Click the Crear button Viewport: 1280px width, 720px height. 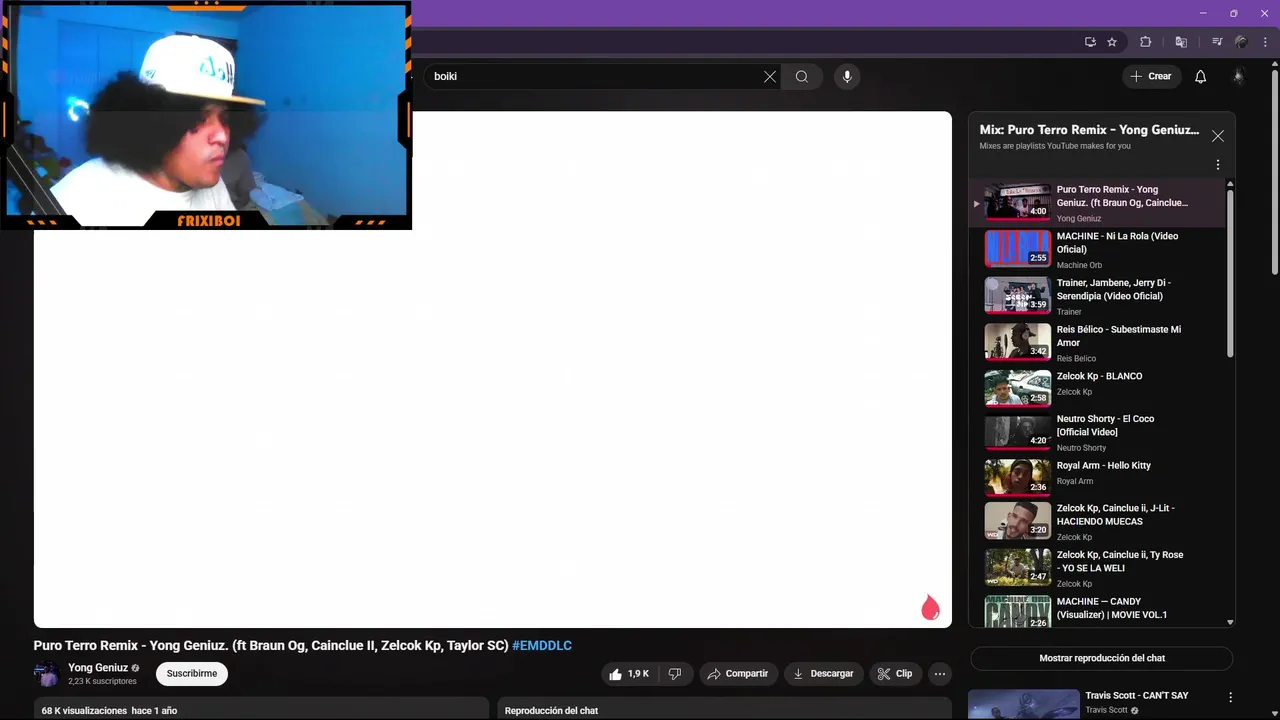pyautogui.click(x=1151, y=76)
